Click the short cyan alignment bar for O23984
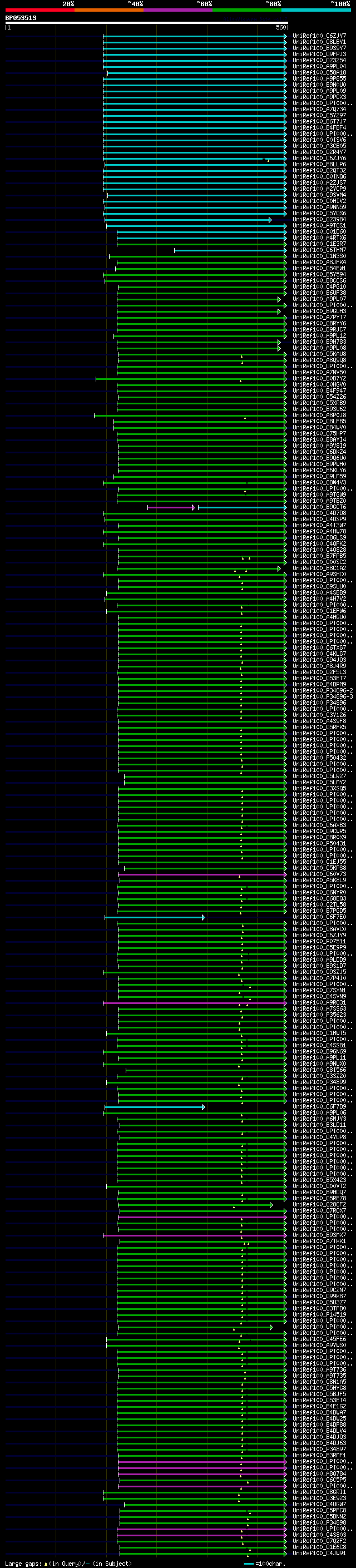Viewport: 356px width, 1568px height. (187, 220)
